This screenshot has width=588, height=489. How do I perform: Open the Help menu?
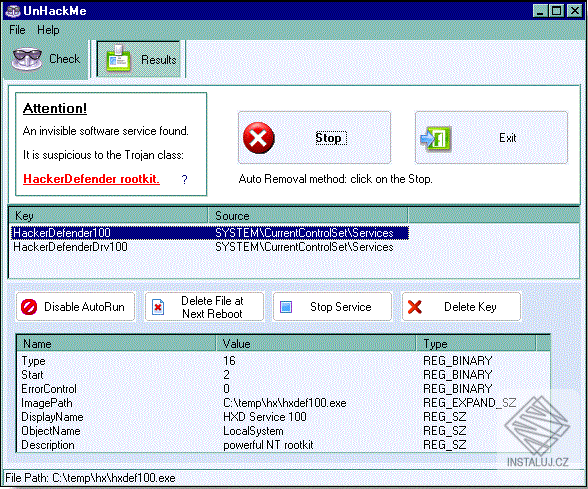tap(48, 30)
